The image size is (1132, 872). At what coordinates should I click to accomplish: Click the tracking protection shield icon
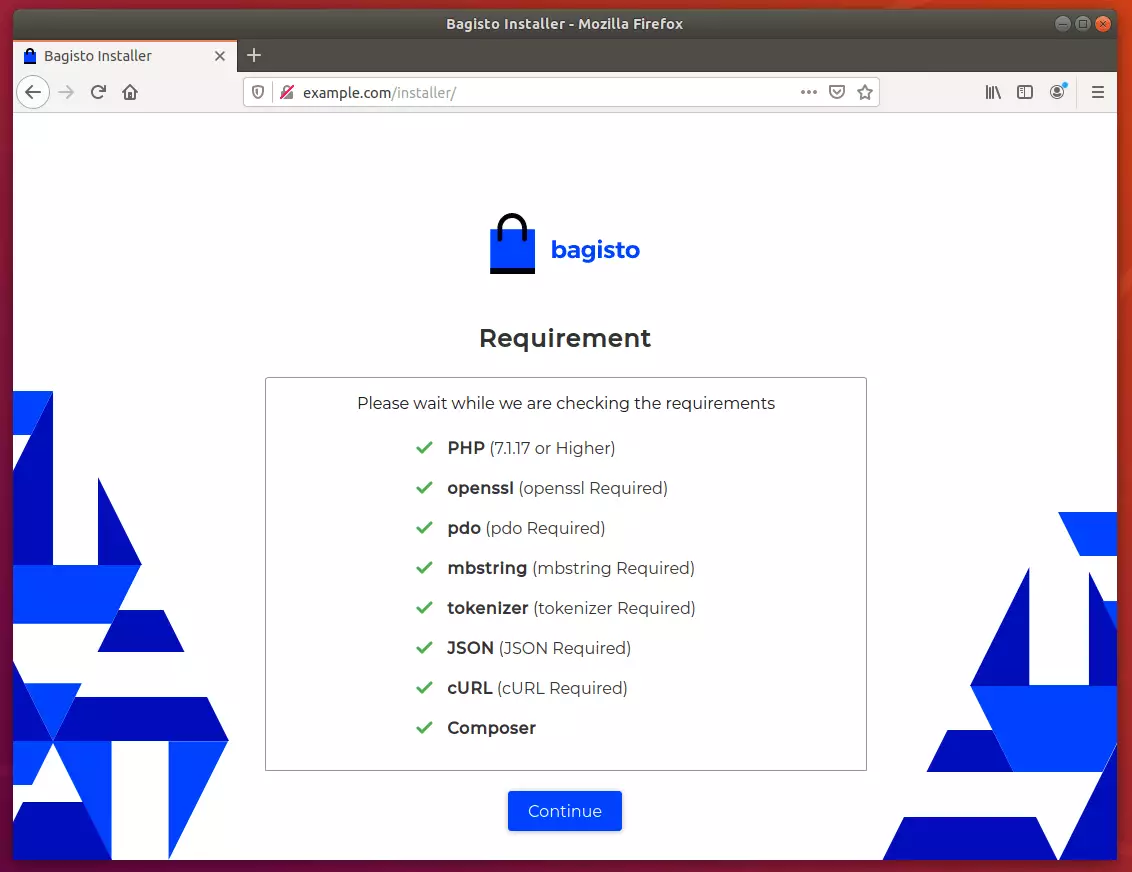coord(258,92)
